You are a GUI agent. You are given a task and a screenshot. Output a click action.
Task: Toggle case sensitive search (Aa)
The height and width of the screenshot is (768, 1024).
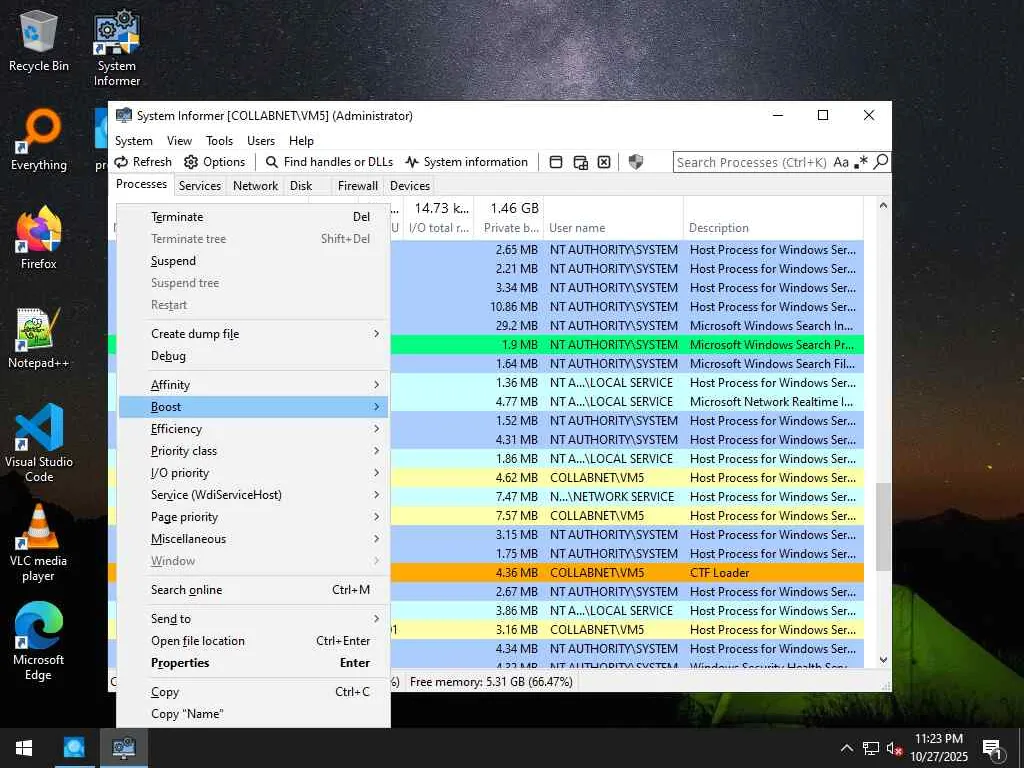[x=841, y=162]
